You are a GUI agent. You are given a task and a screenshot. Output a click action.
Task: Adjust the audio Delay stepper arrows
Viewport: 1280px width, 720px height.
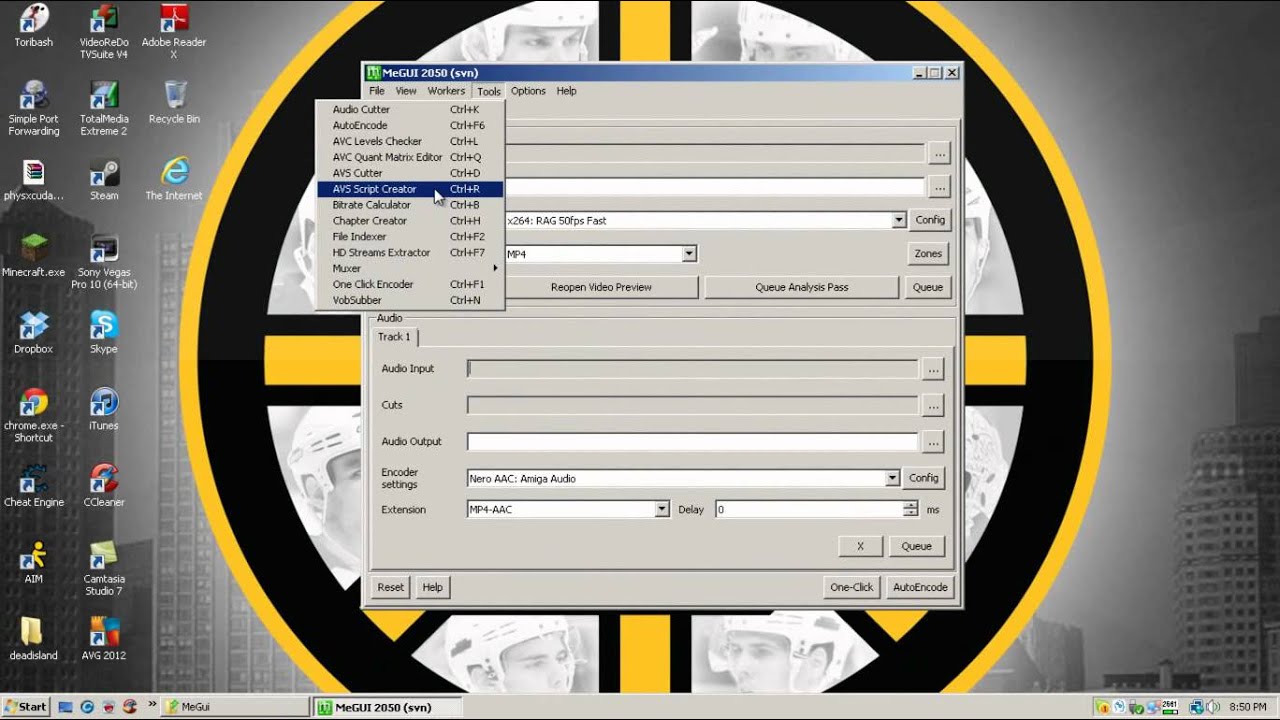point(910,509)
